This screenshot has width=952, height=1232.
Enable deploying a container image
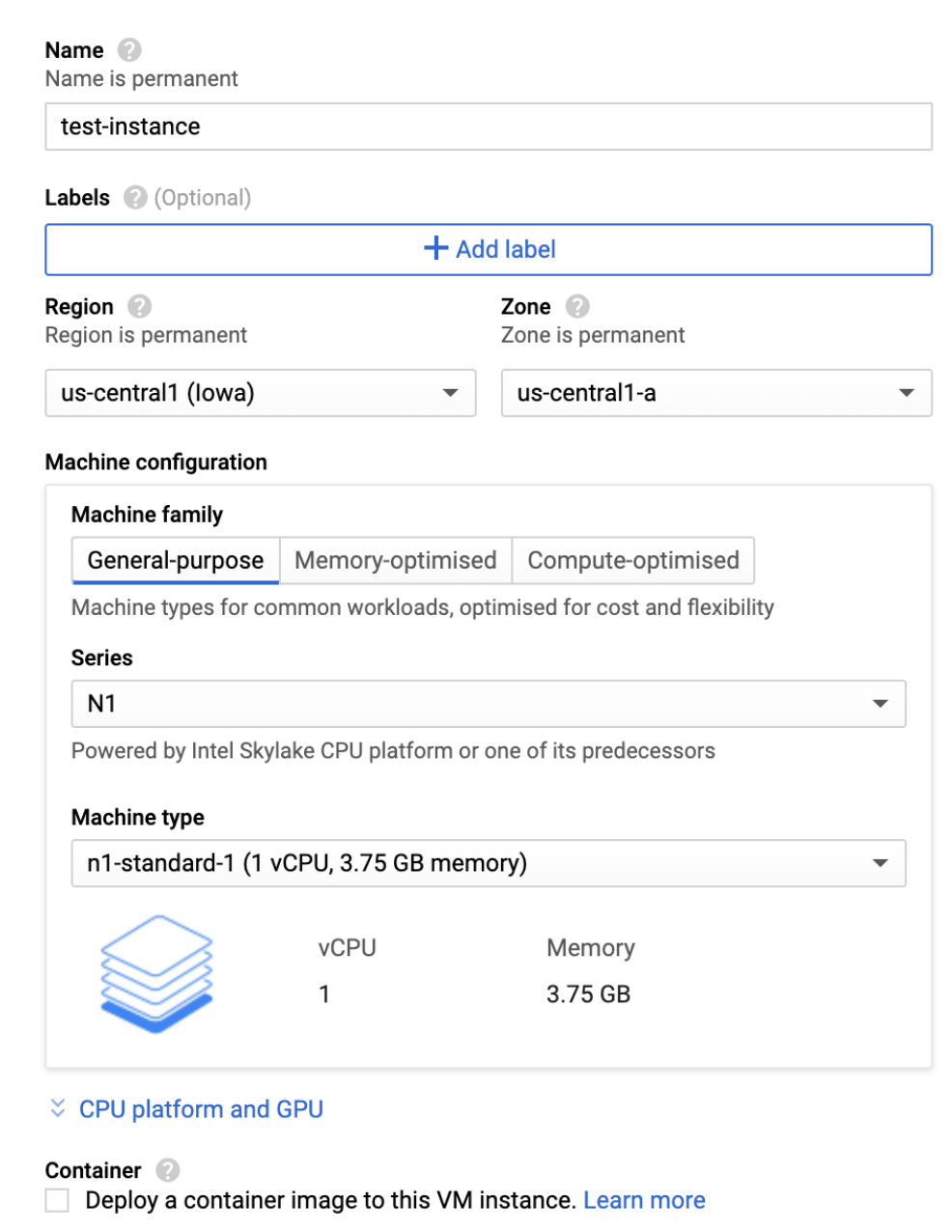tap(55, 1199)
